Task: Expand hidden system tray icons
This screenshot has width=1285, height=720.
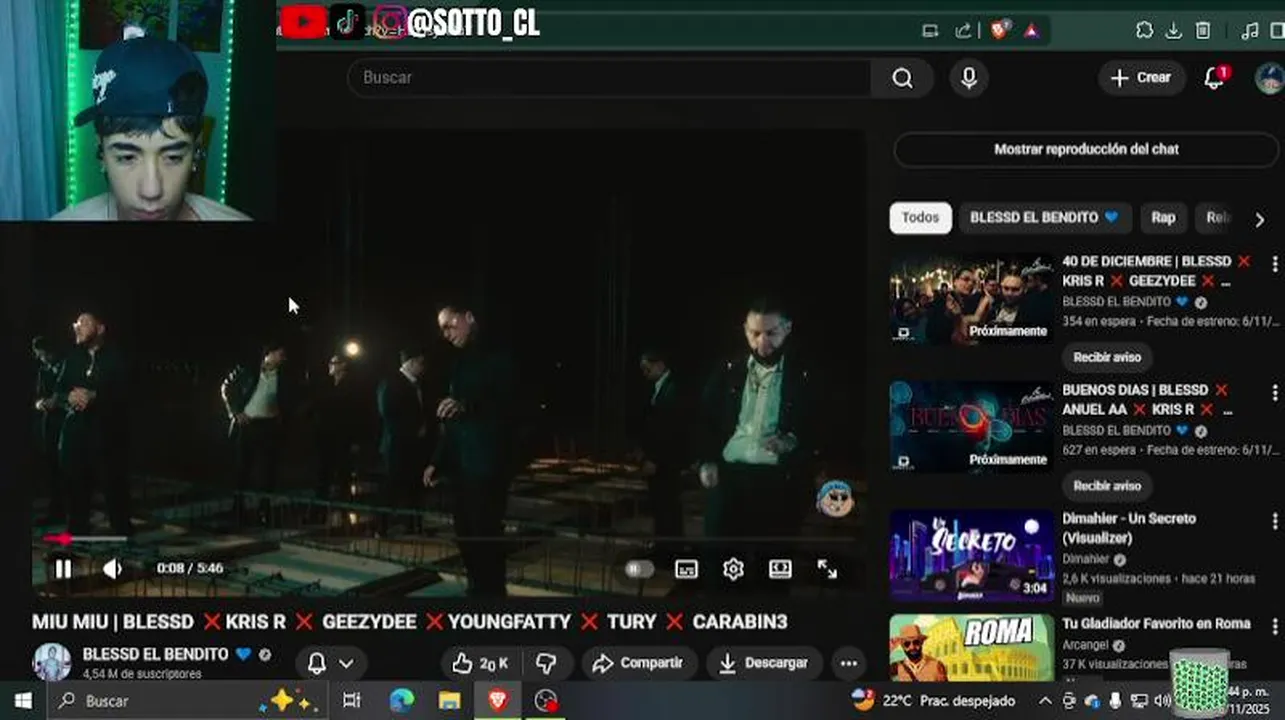Action: pos(1045,701)
